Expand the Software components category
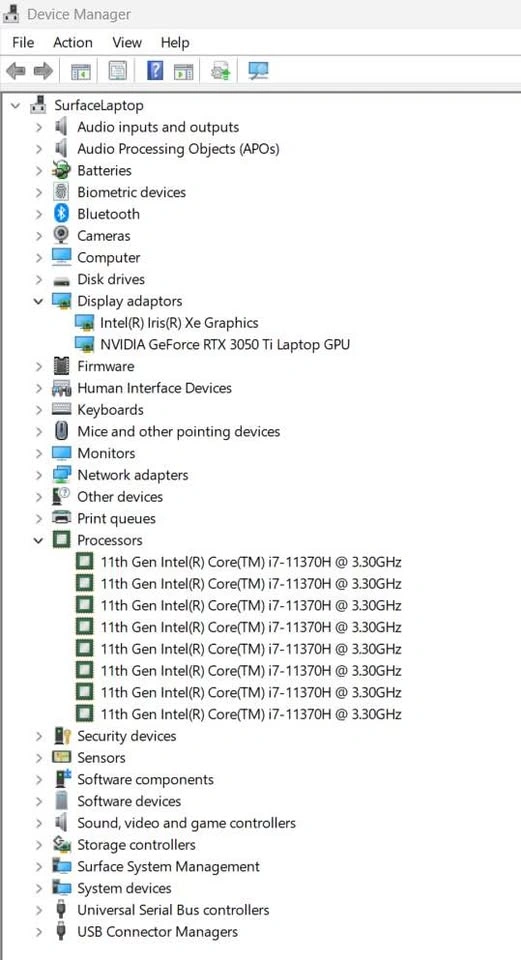Screen dimensions: 521x960 39,779
